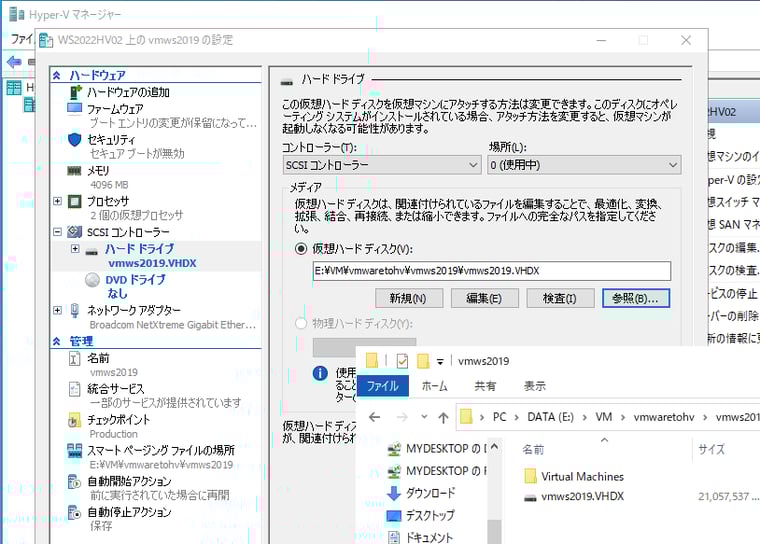Select Desktop (デスクトップ) icon in Explorer sidebar
Image resolution: width=760 pixels, height=544 pixels.
click(x=394, y=515)
